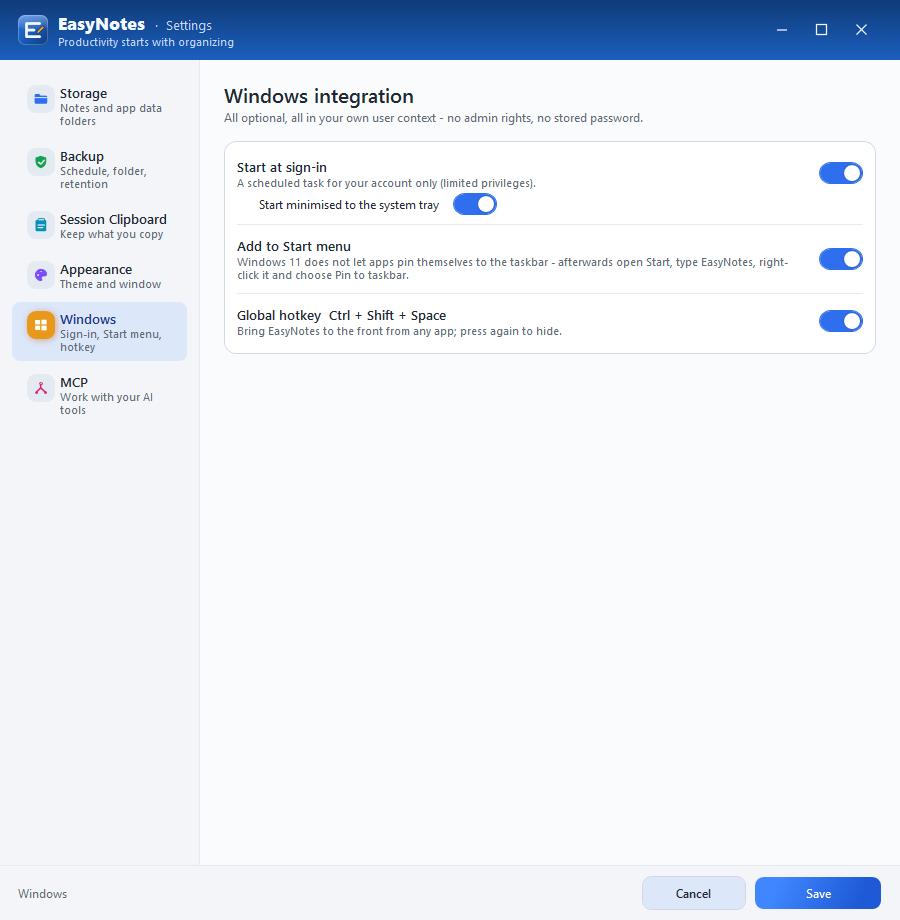Screen dimensions: 900x920
Task: Open the Storage settings section
Action: [99, 106]
